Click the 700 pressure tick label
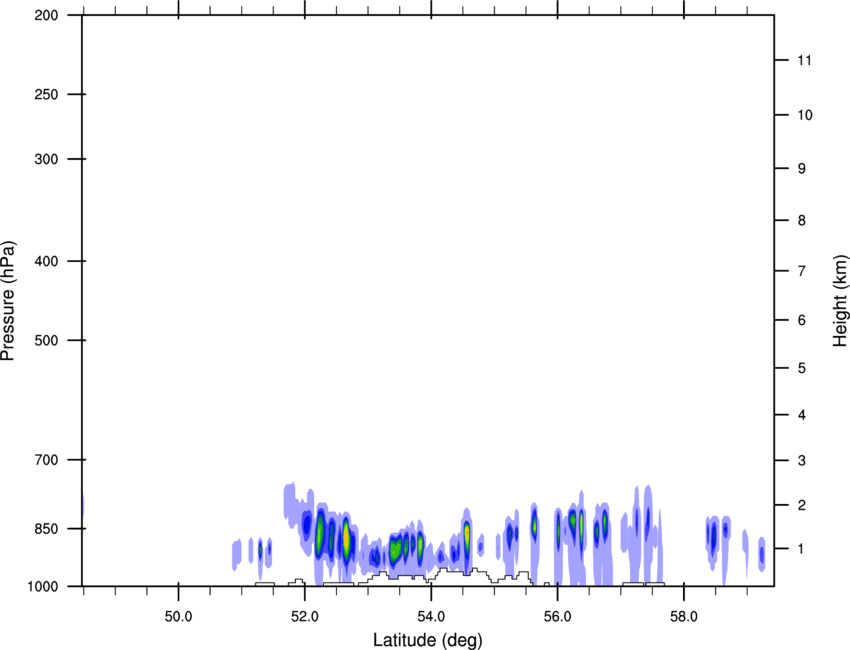The height and width of the screenshot is (650, 850). coord(46,460)
